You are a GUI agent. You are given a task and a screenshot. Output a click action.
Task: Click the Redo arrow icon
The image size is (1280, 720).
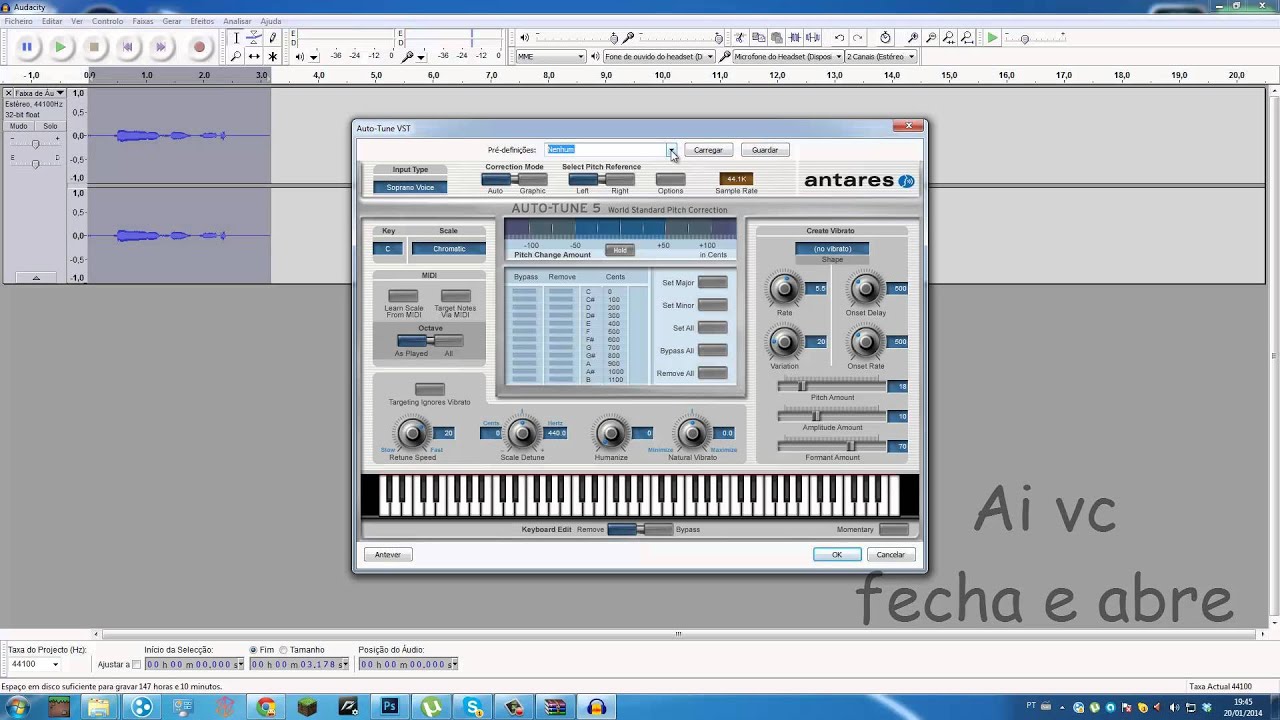pos(858,38)
